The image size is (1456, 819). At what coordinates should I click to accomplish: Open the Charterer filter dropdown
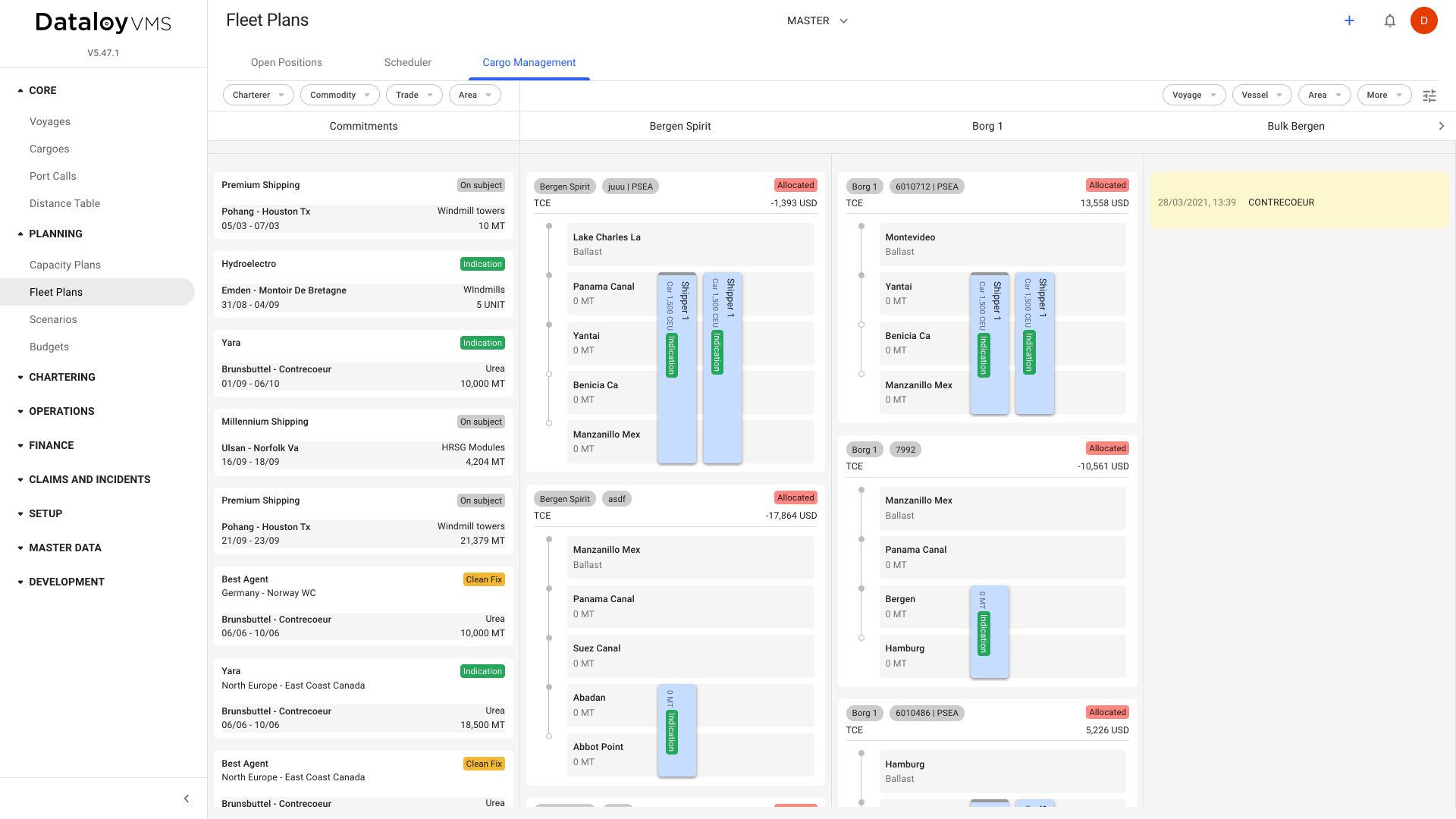coord(258,95)
